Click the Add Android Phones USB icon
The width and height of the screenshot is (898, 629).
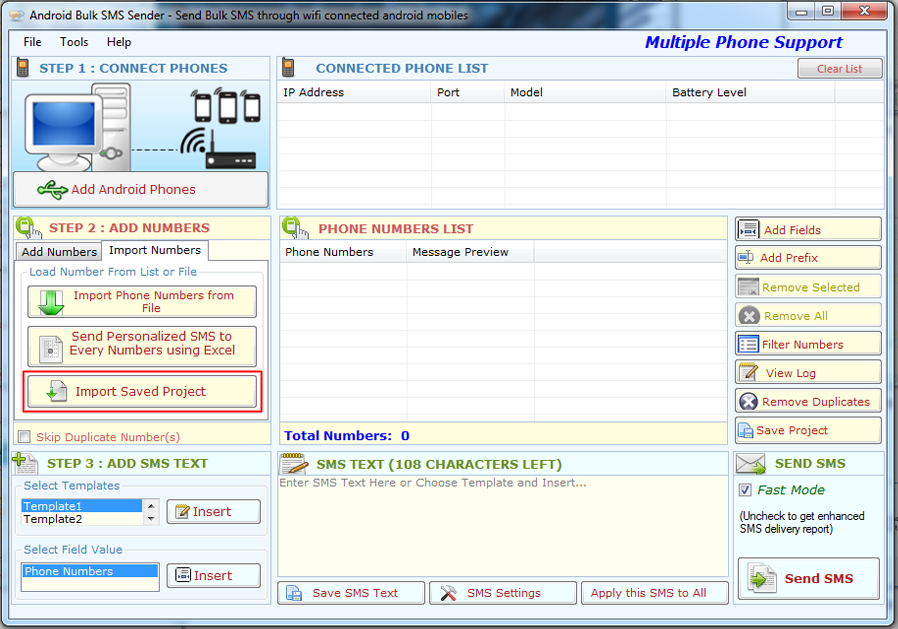52,190
